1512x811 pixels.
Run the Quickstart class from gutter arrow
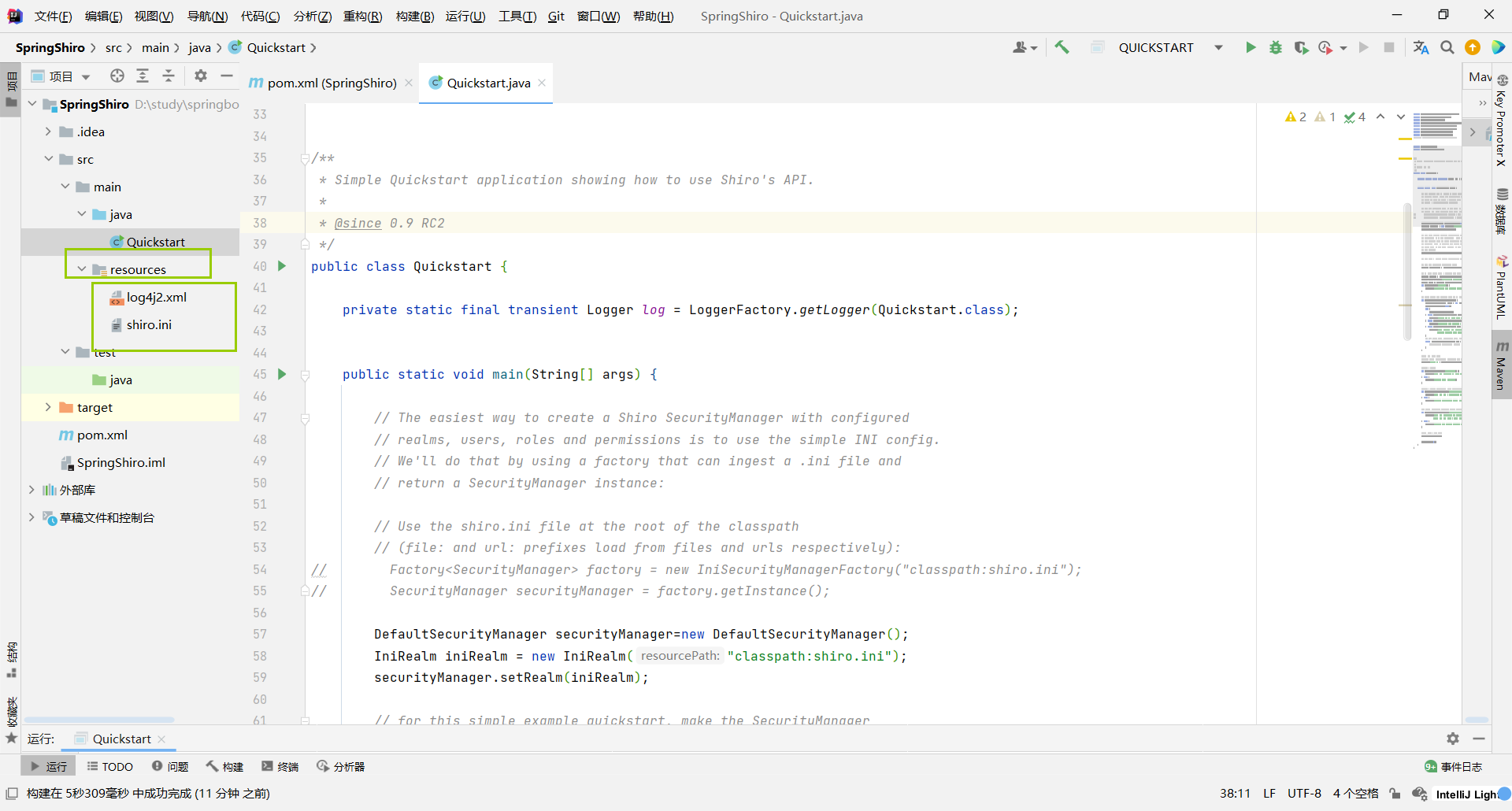point(282,266)
